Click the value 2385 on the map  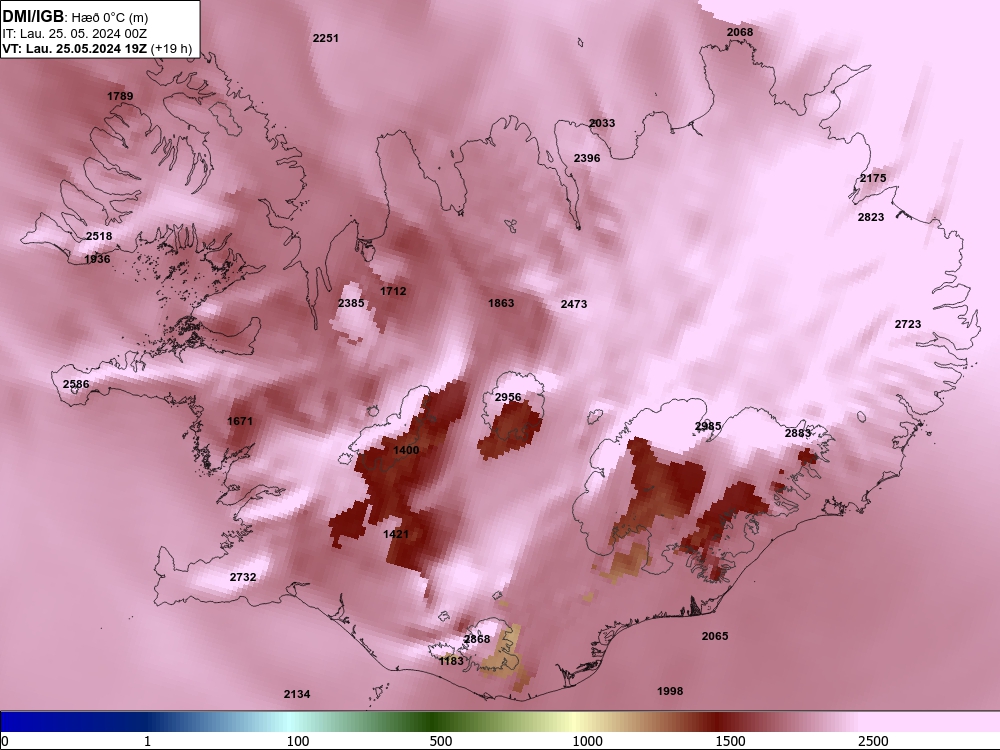[351, 304]
